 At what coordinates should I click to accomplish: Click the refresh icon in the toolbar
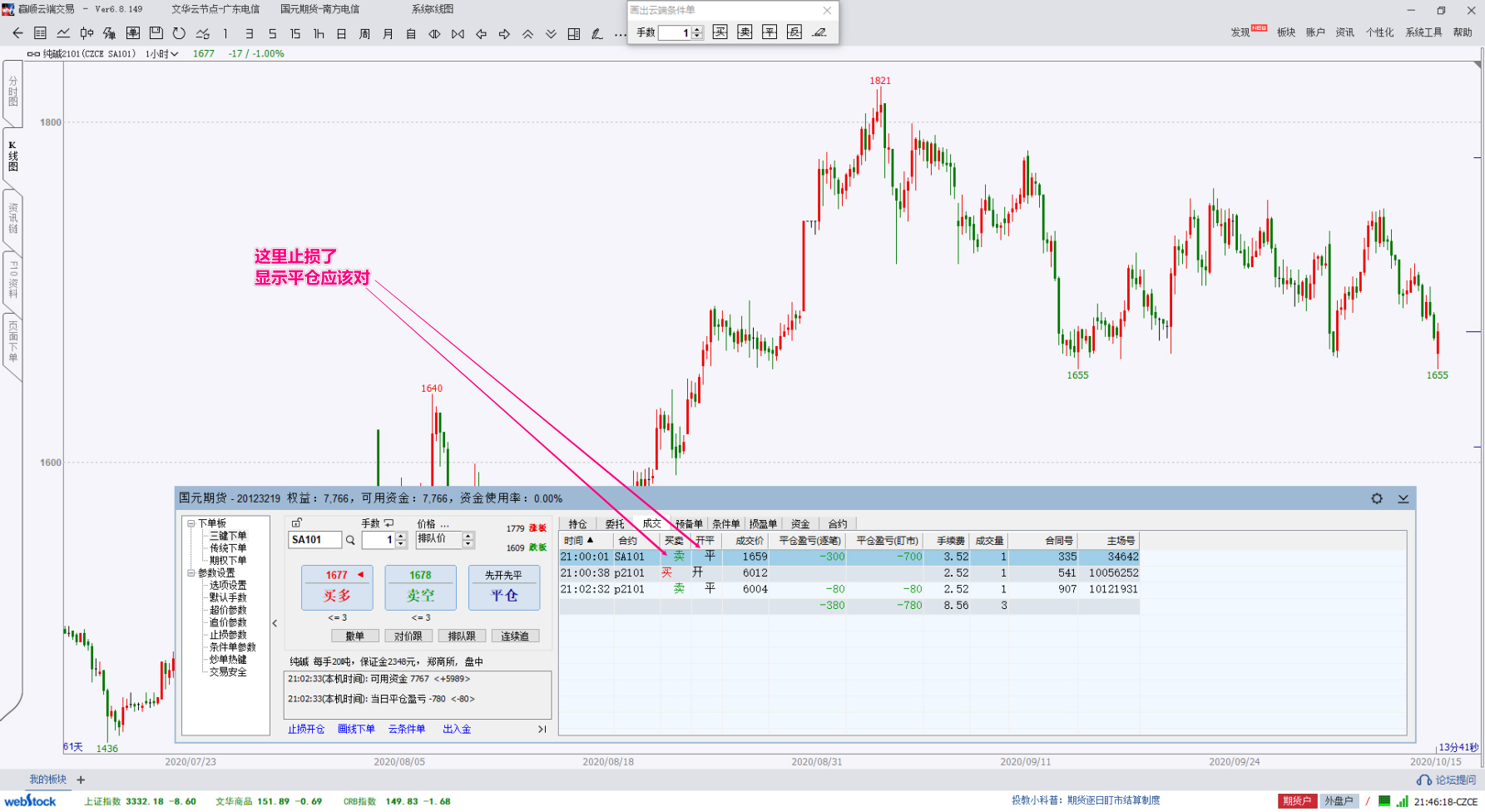pos(179,33)
